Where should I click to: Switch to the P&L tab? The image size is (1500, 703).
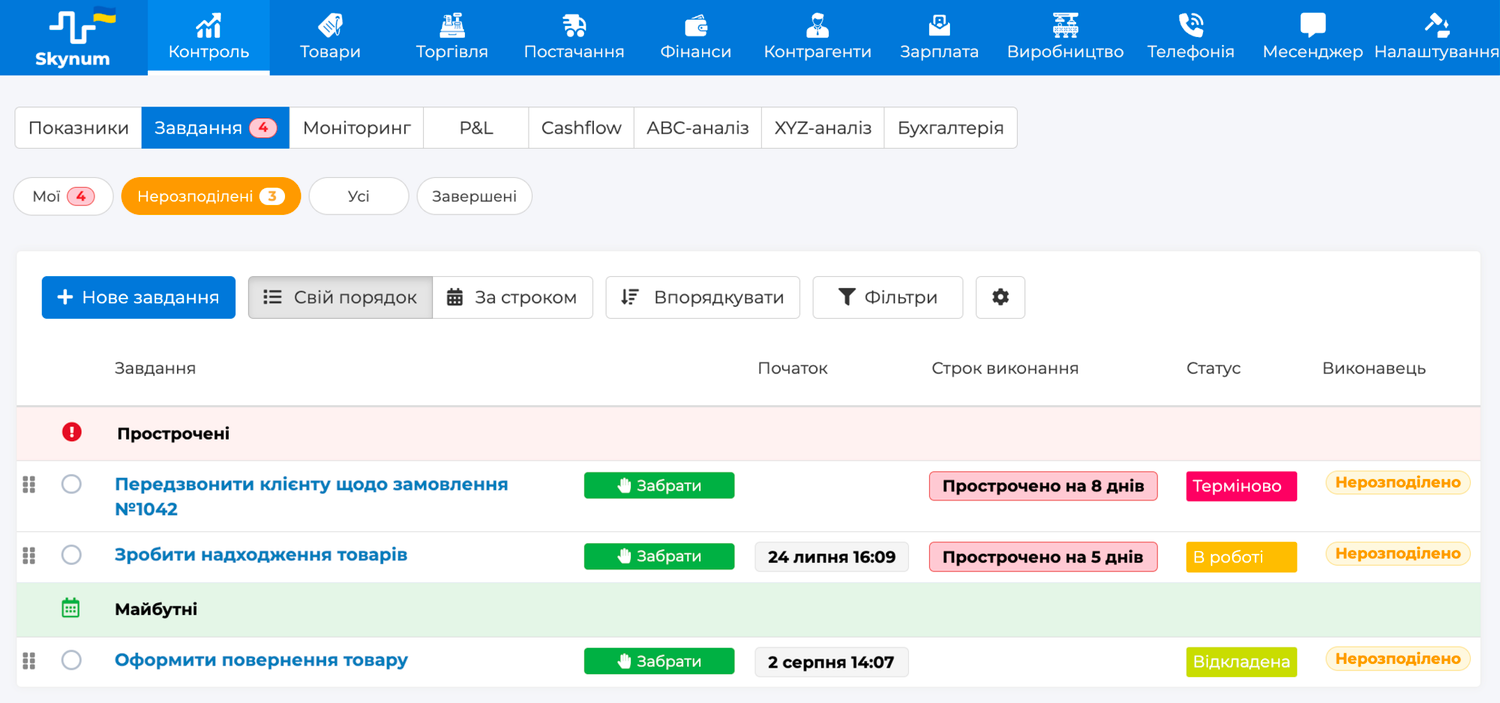click(x=476, y=128)
